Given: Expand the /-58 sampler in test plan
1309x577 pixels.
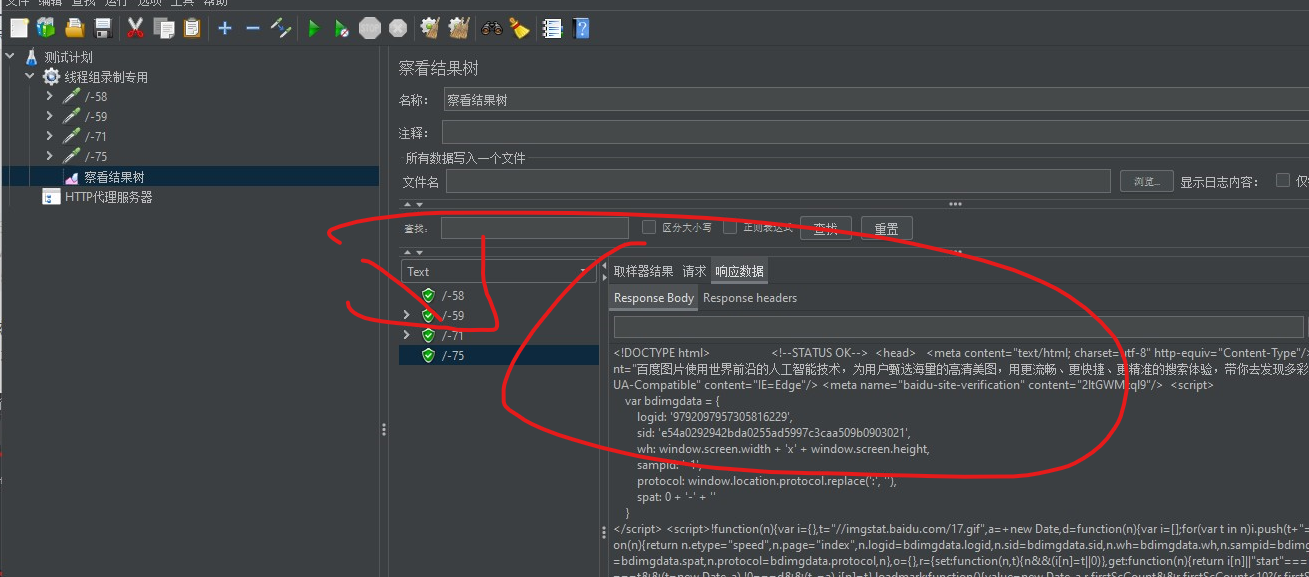Looking at the screenshot, I should tap(50, 96).
